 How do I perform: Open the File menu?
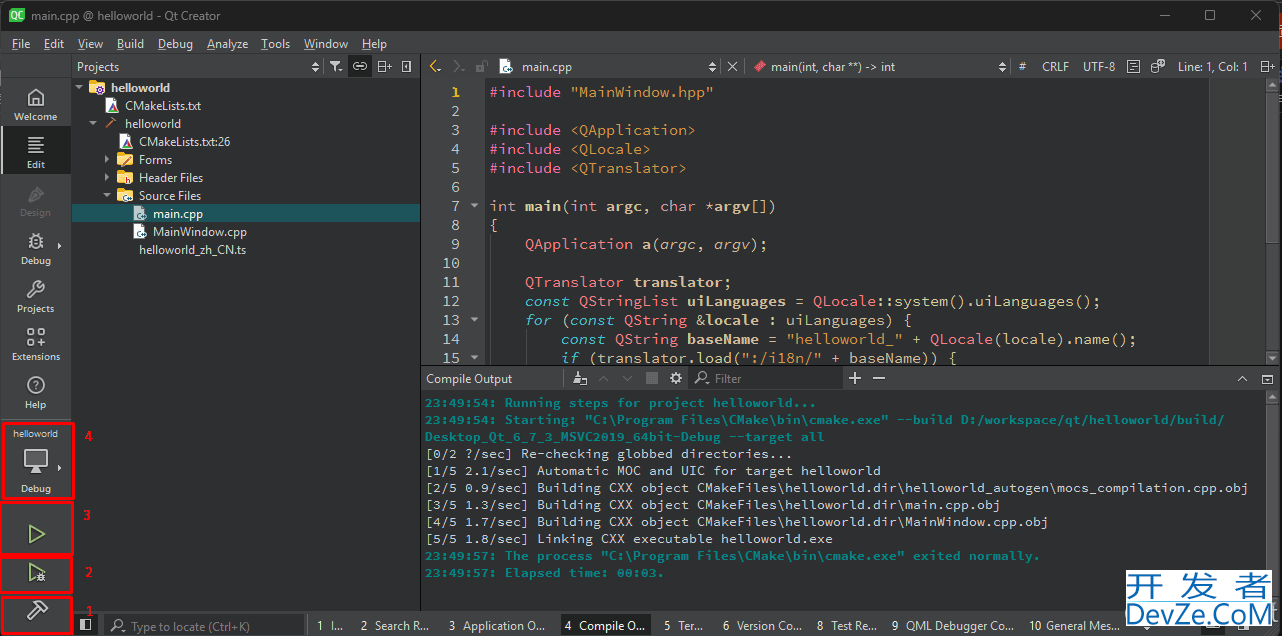[x=21, y=44]
